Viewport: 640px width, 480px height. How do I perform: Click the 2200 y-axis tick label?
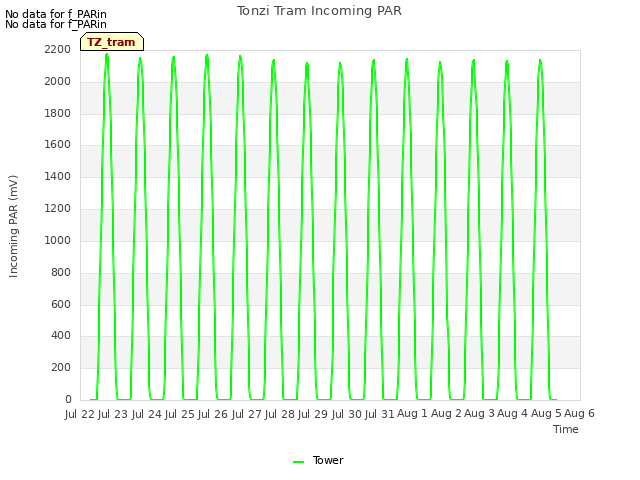[58, 49]
